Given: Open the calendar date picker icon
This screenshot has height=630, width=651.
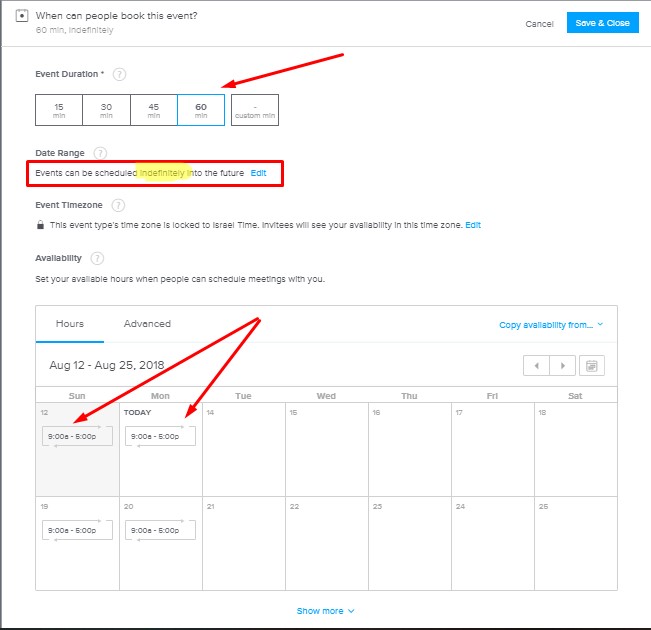Looking at the screenshot, I should [x=592, y=365].
